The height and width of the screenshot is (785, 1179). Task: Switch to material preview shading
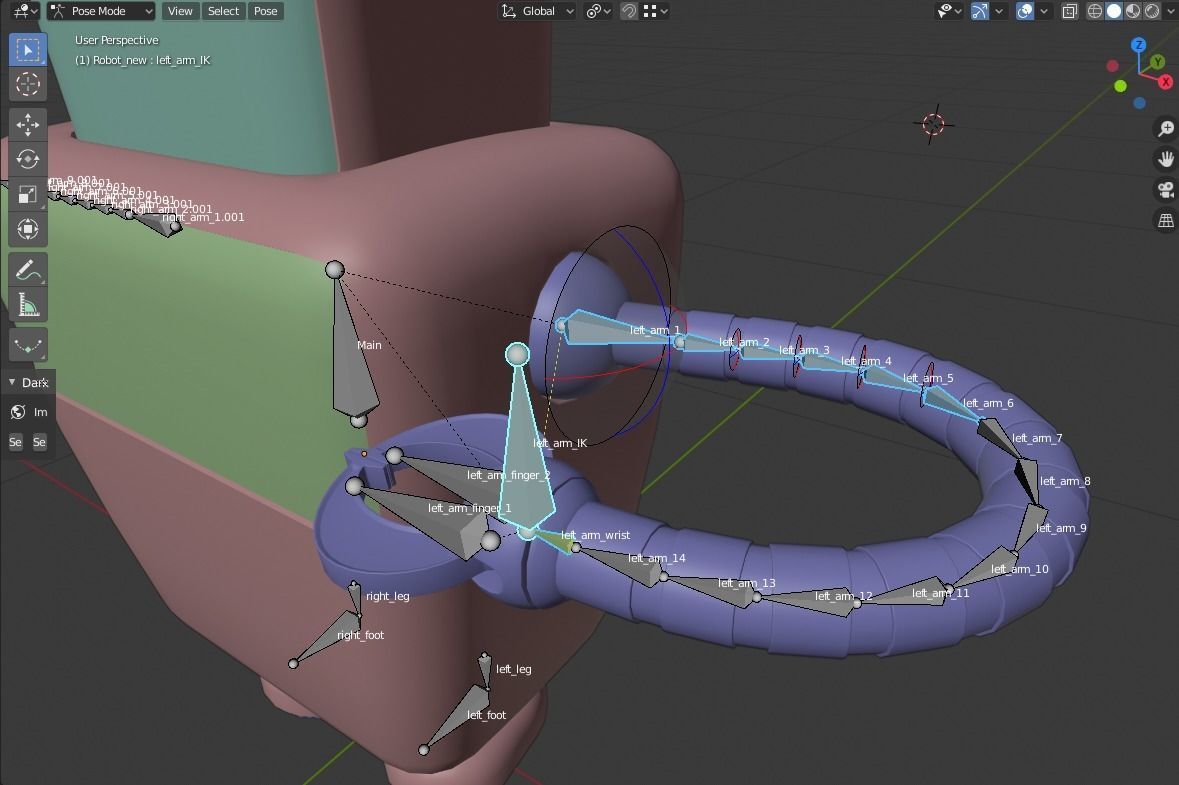1133,11
